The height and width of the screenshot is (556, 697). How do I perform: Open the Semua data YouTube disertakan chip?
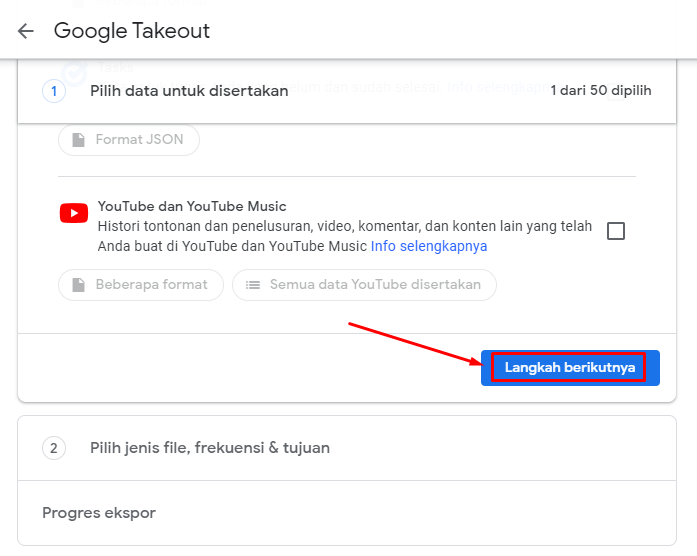point(364,285)
